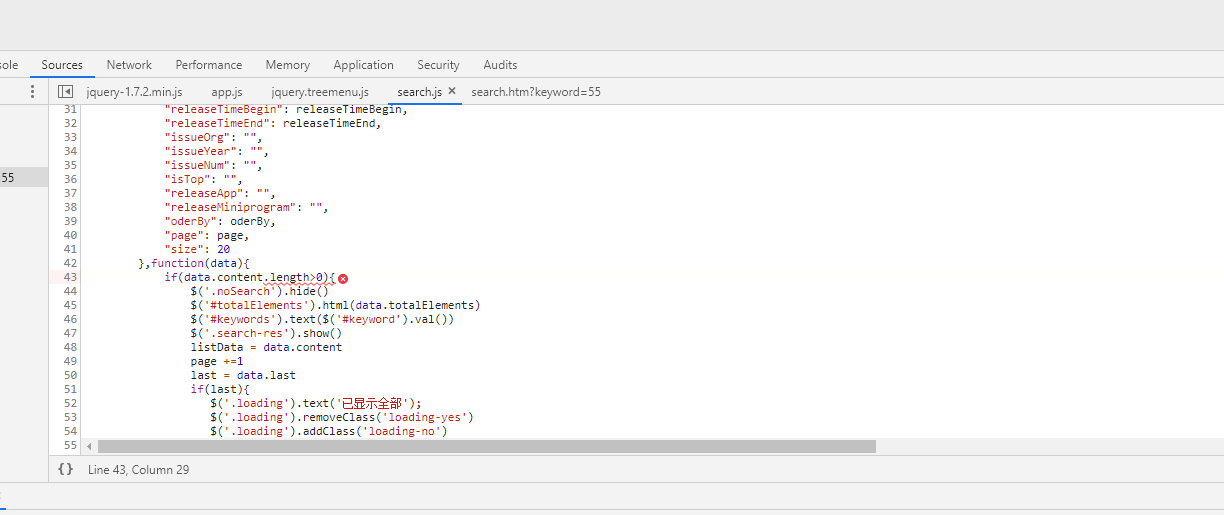Click the horizontal scrollbar left arrow
The height and width of the screenshot is (515, 1224).
[x=90, y=446]
